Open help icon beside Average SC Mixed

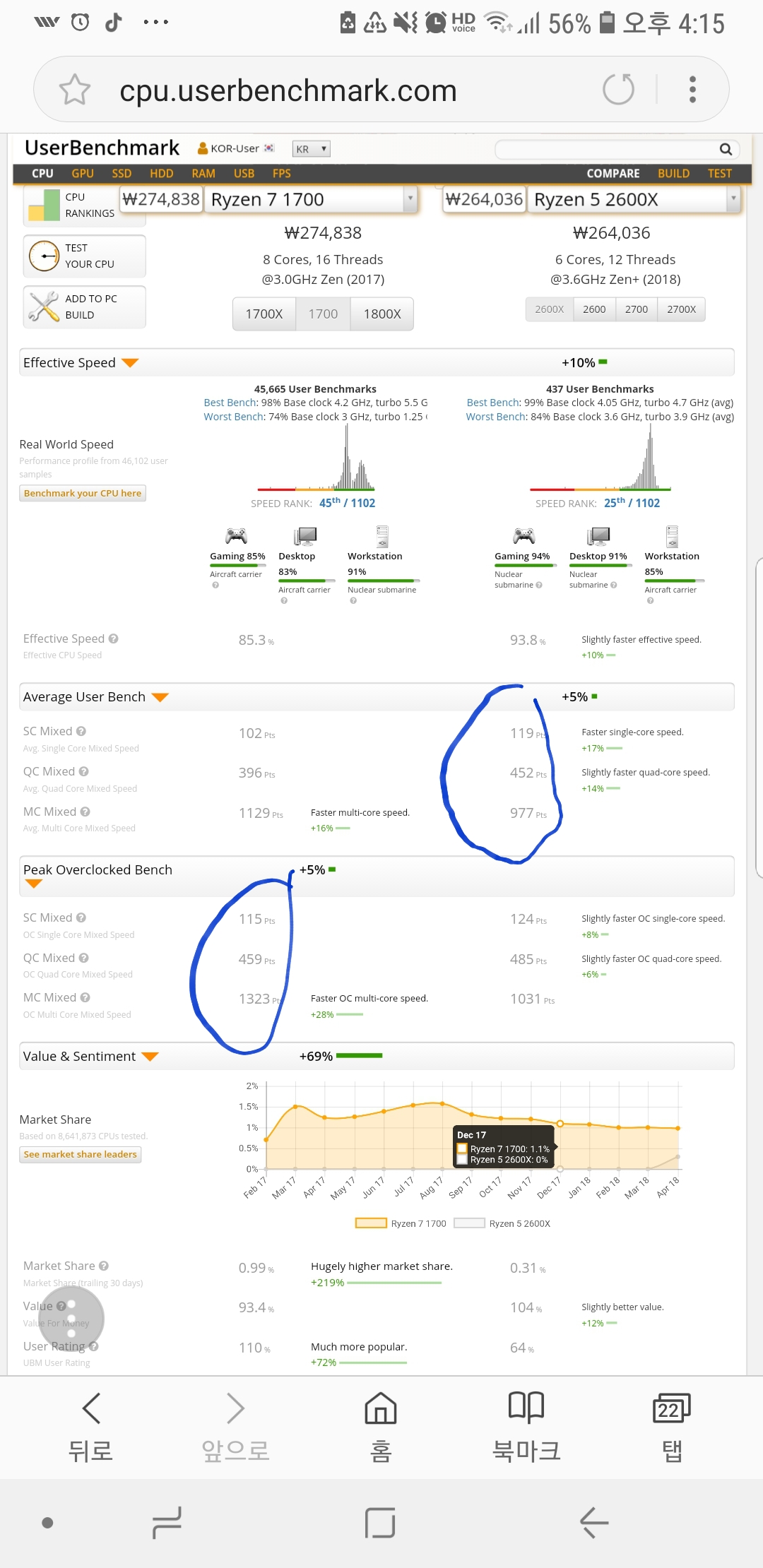[x=81, y=731]
